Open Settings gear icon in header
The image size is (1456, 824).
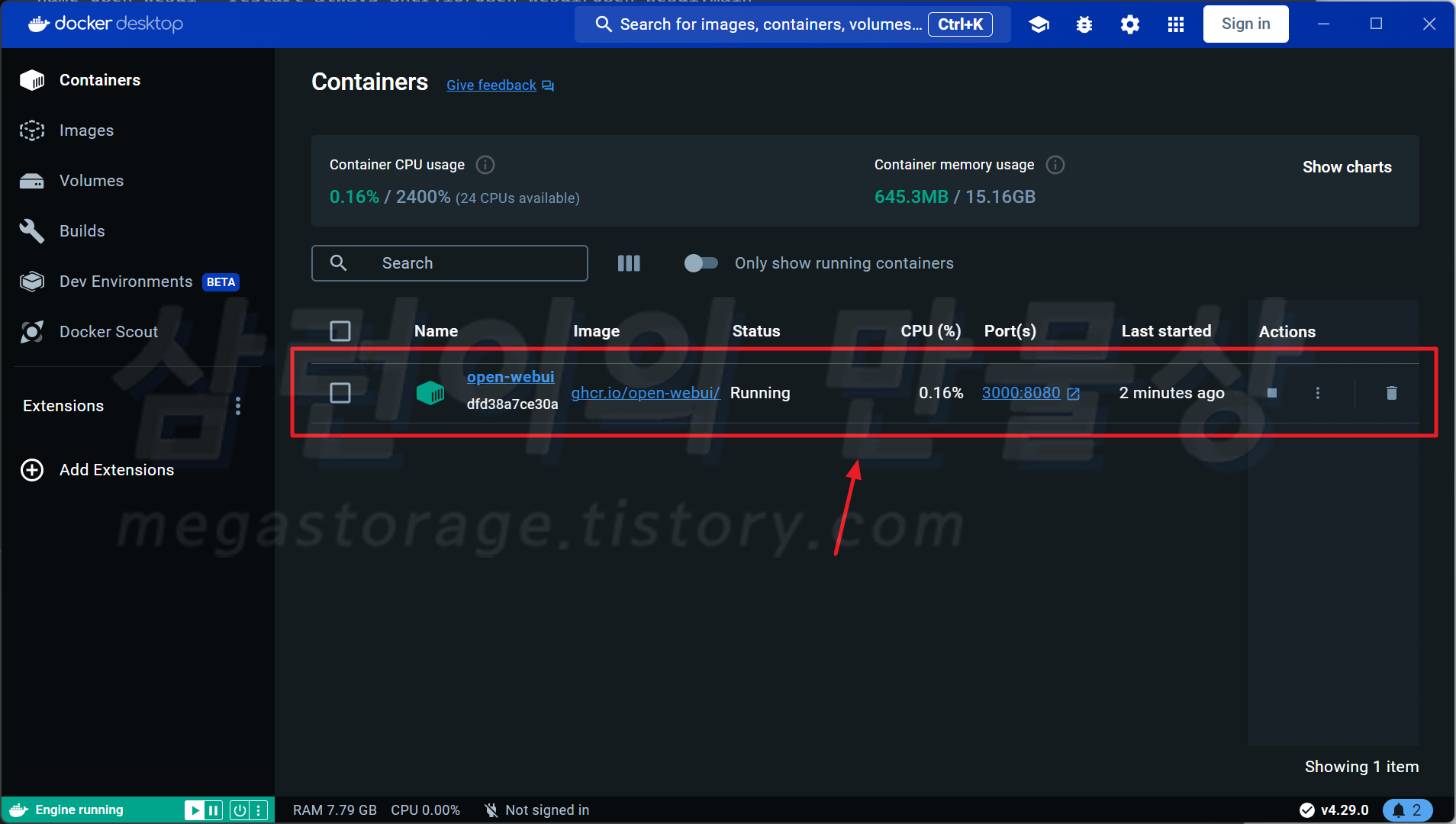(1130, 24)
